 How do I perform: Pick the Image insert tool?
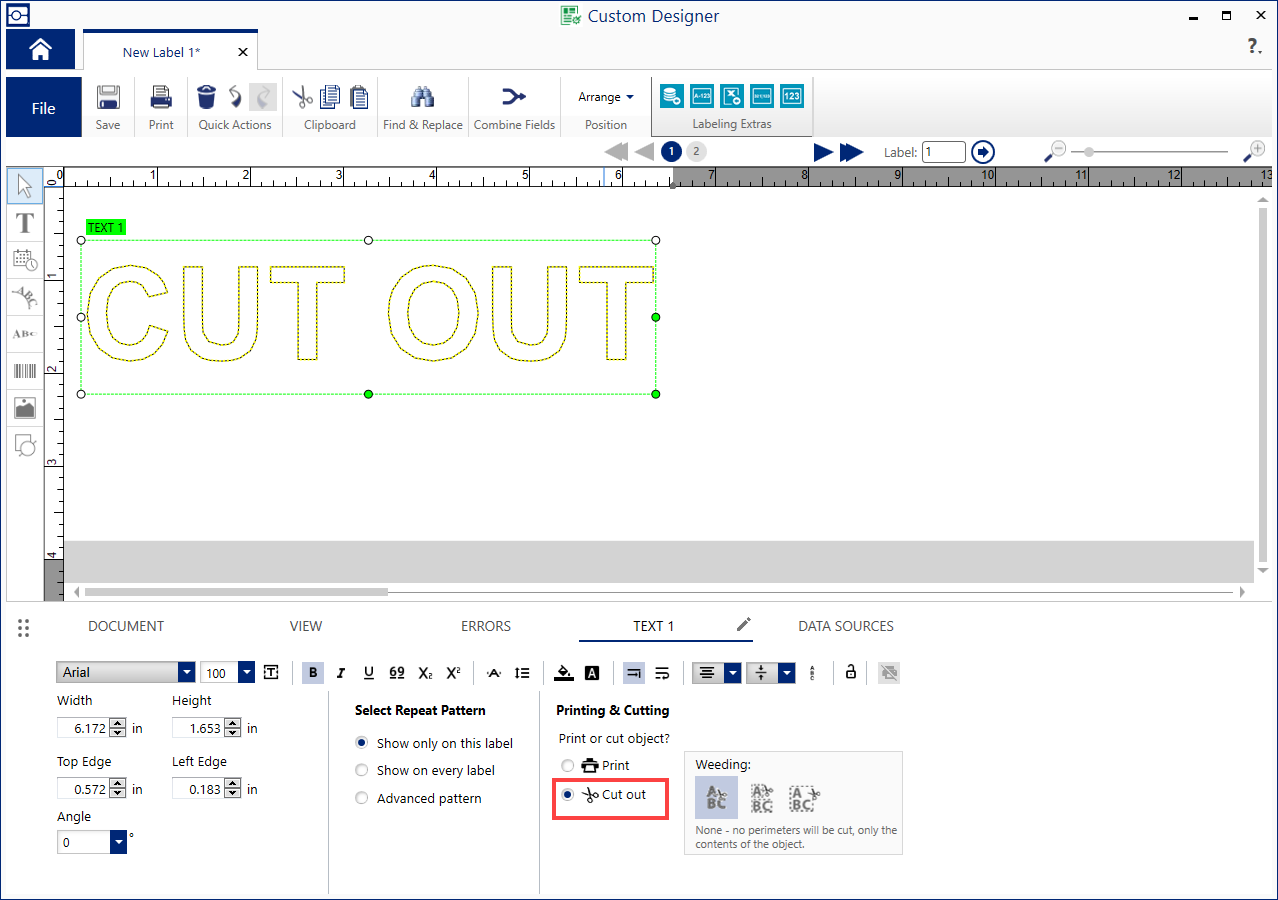(25, 408)
